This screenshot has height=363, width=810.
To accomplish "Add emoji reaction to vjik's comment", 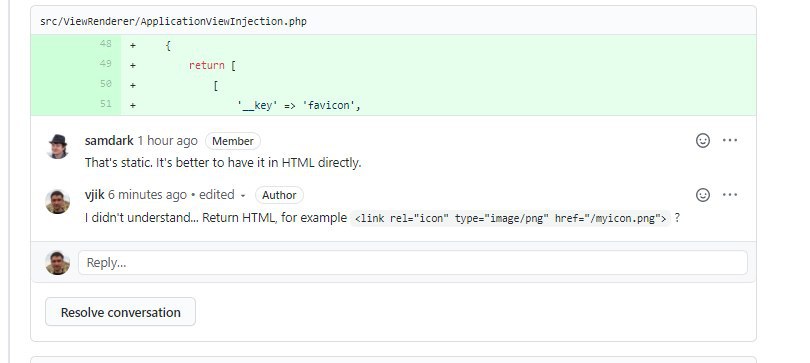I will point(703,195).
